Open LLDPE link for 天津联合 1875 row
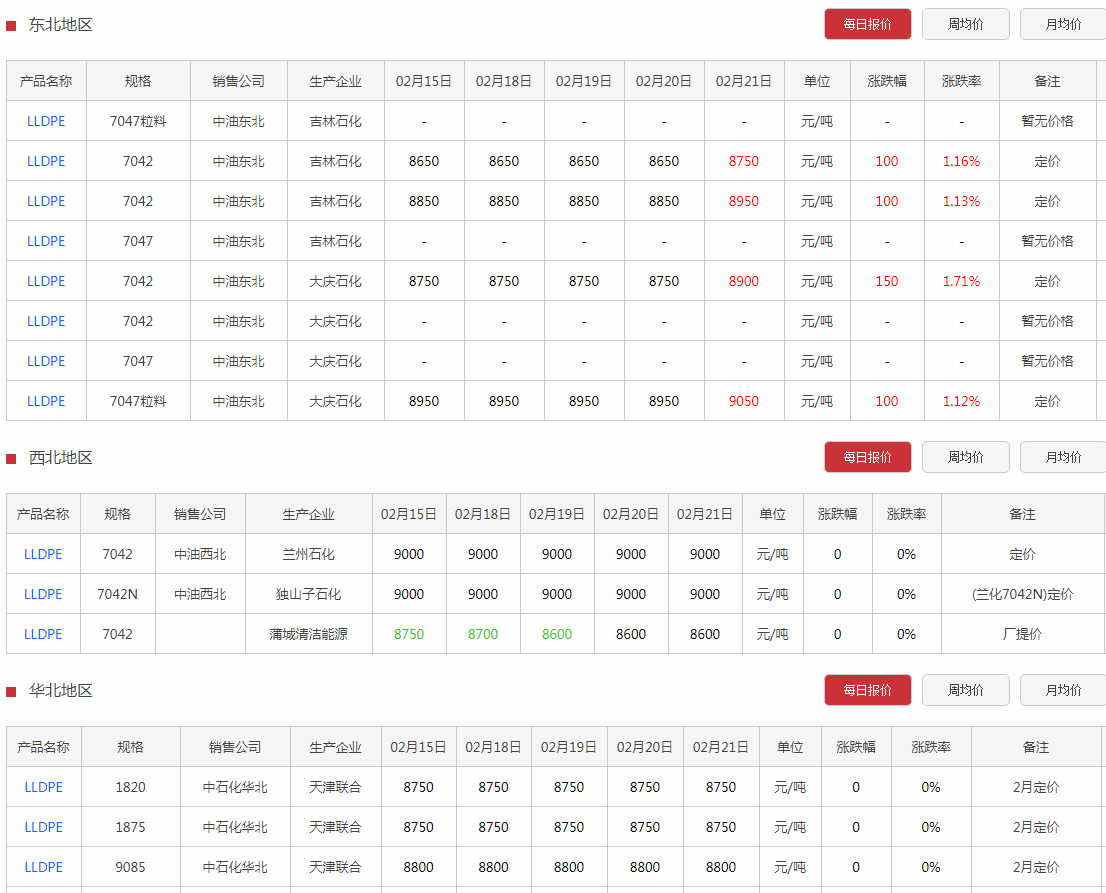 pos(44,827)
